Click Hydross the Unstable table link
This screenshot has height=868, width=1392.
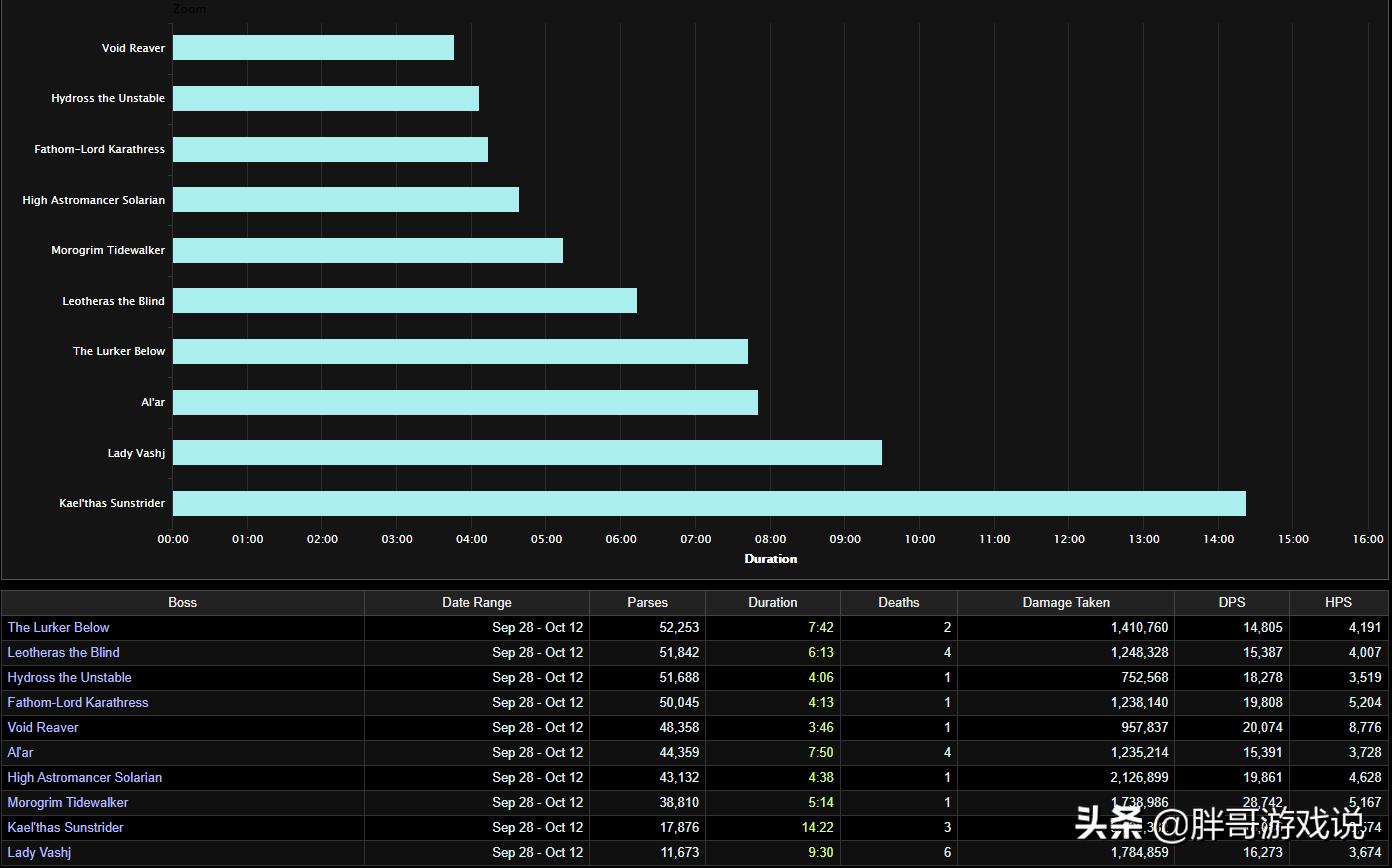(x=69, y=678)
